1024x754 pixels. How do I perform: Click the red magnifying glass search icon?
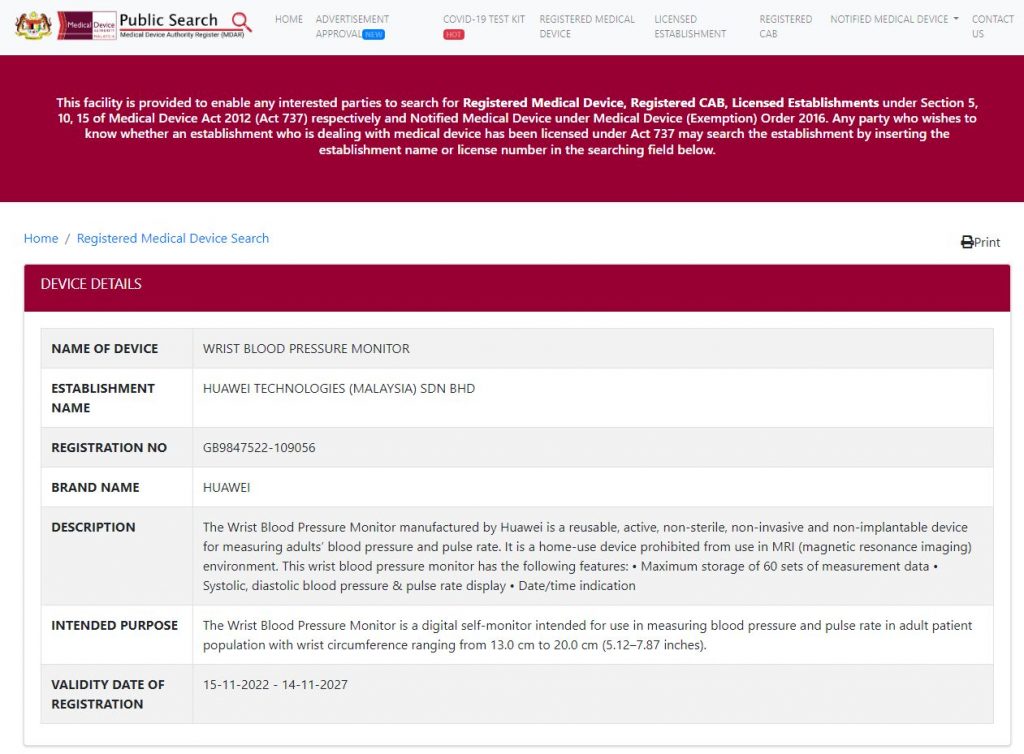[x=241, y=21]
